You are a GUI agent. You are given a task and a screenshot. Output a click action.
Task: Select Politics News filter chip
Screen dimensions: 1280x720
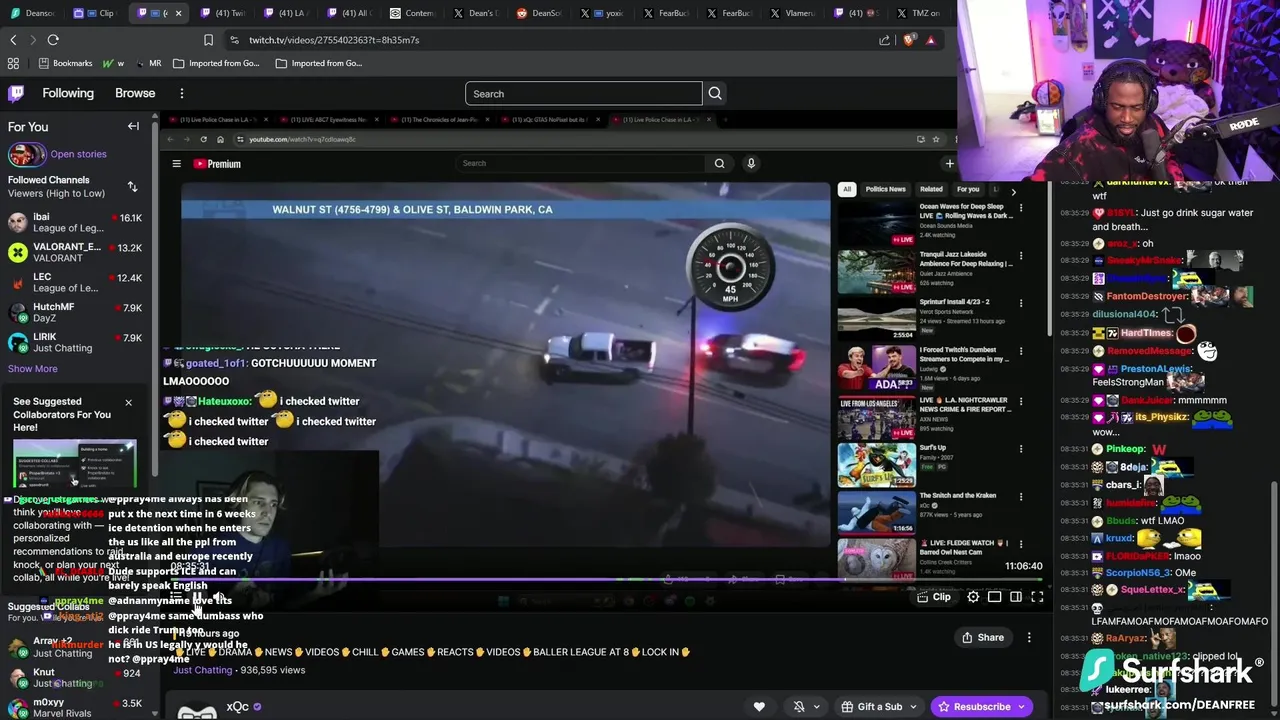click(885, 189)
